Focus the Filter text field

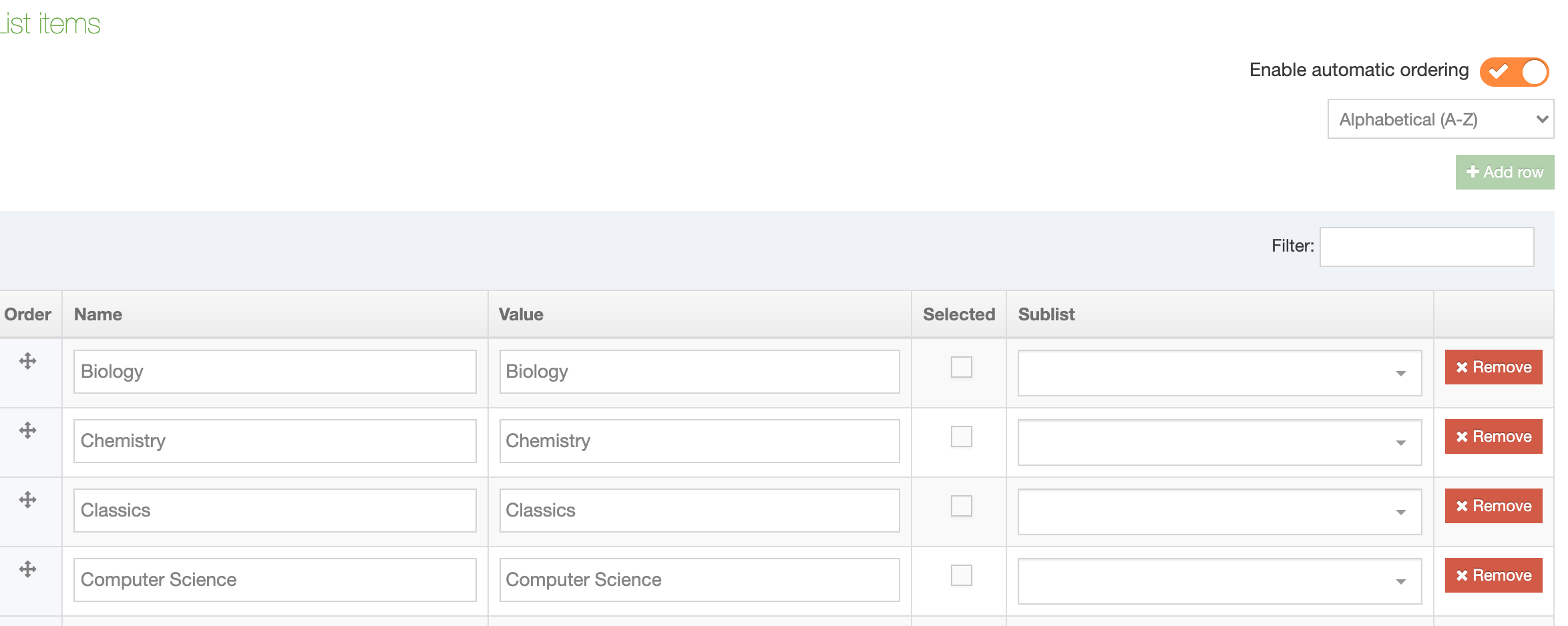pyautogui.click(x=1426, y=247)
